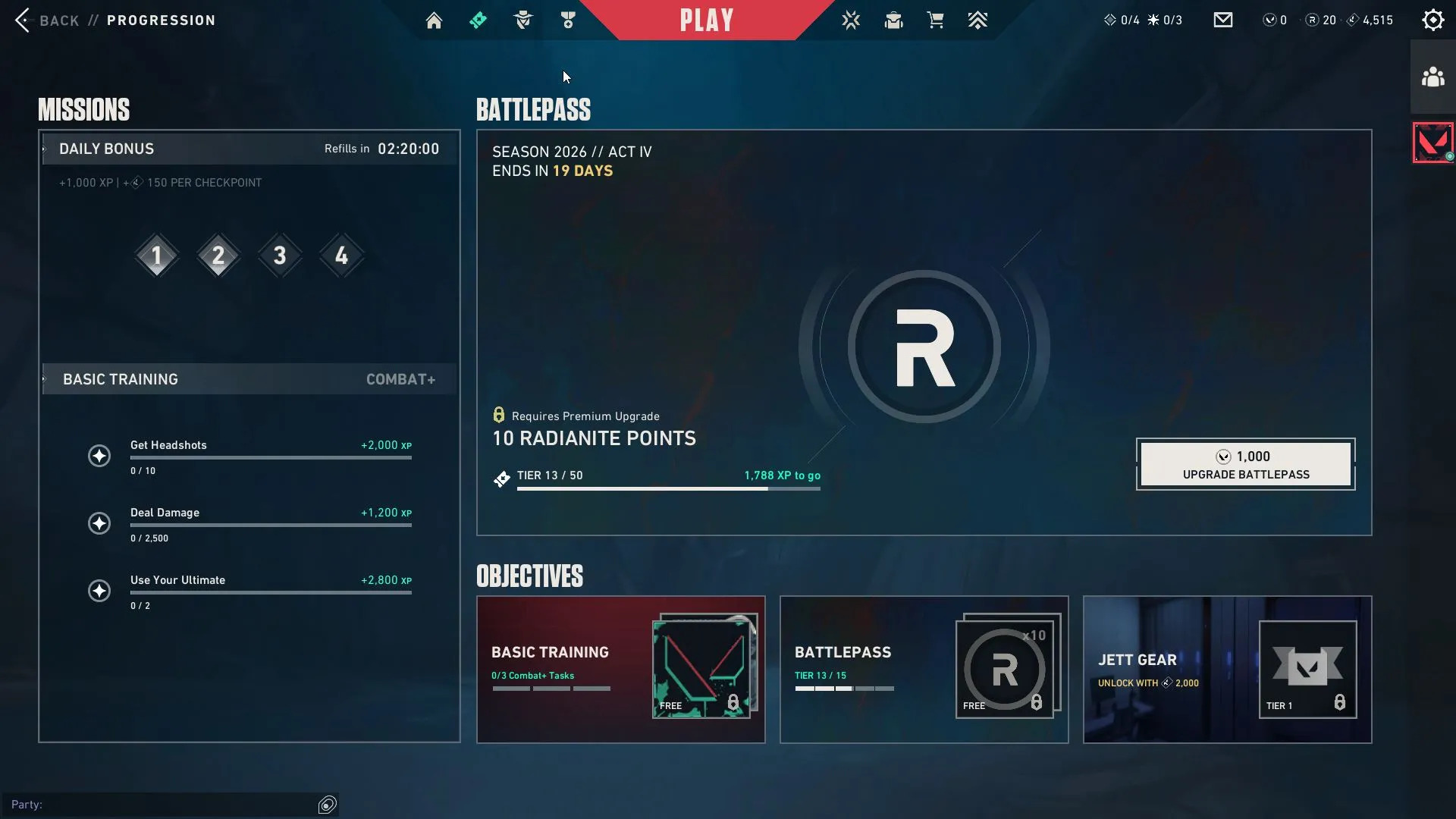The height and width of the screenshot is (819, 1456).
Task: Open the Social friends panel icon
Action: click(x=1433, y=77)
